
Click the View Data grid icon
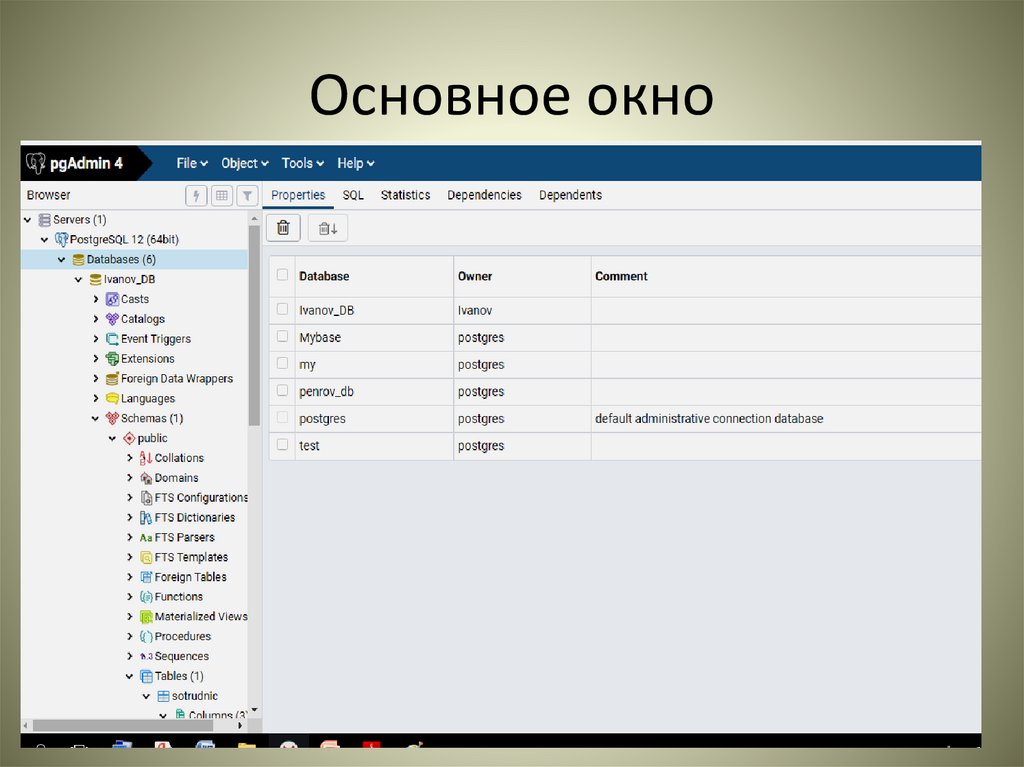click(222, 196)
